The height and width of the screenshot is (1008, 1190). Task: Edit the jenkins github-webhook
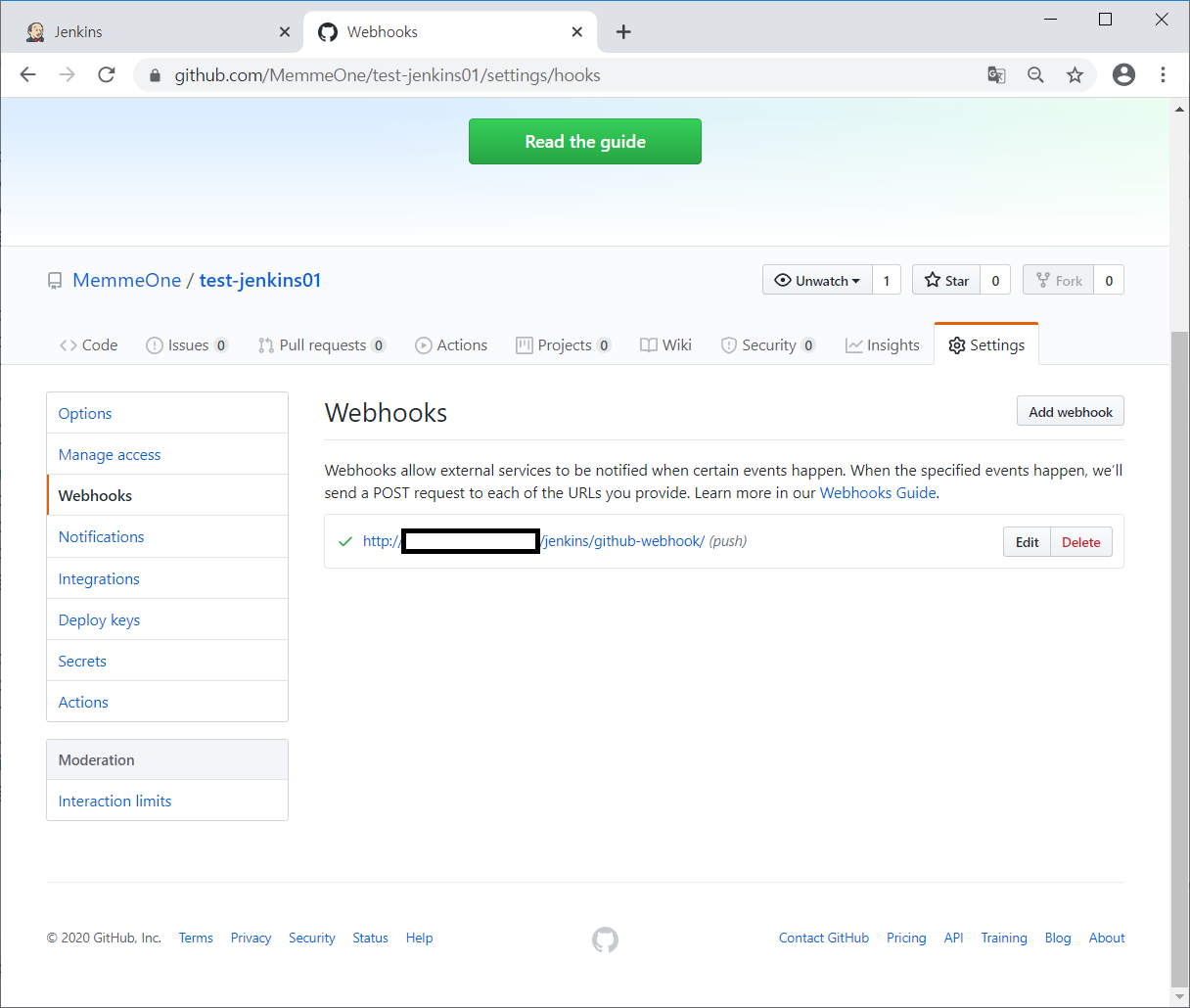1027,542
